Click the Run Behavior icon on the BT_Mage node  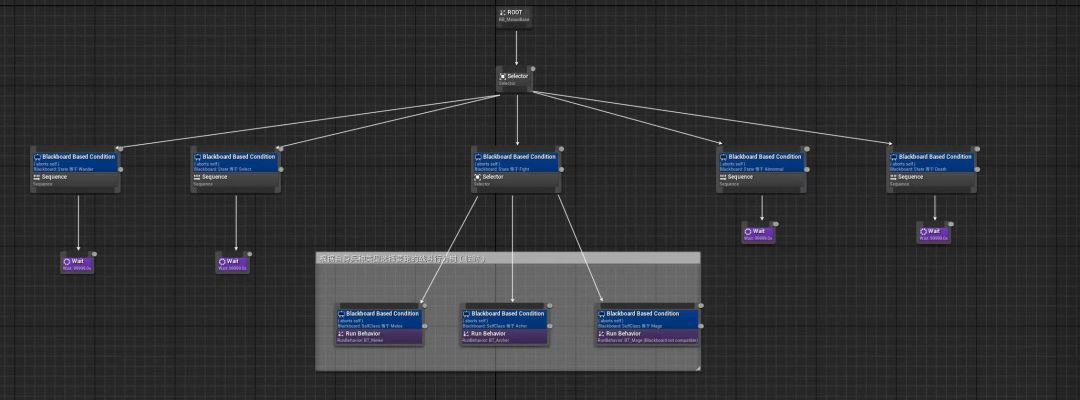pos(601,334)
